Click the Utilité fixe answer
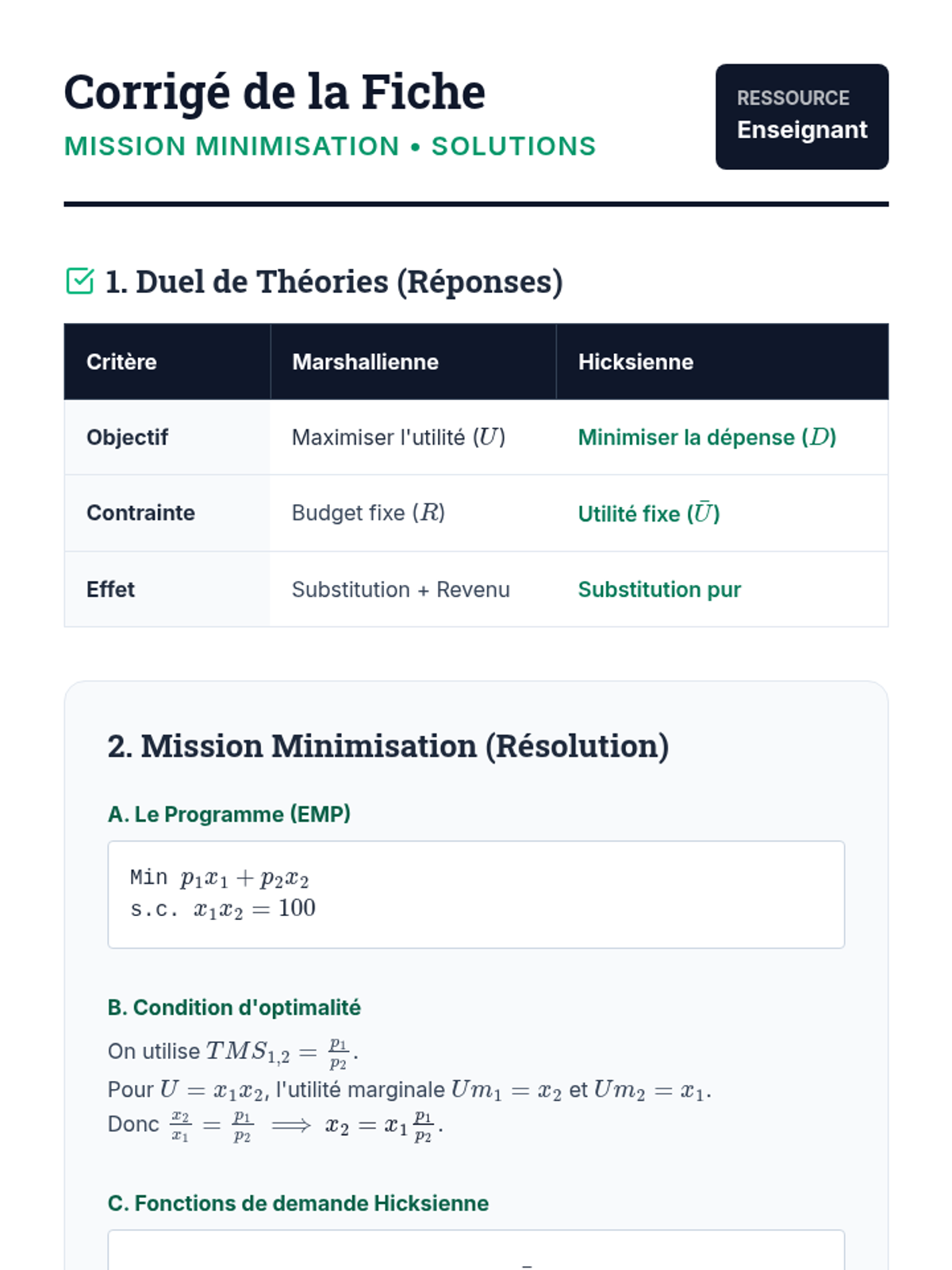This screenshot has width=952, height=1270. tap(648, 514)
